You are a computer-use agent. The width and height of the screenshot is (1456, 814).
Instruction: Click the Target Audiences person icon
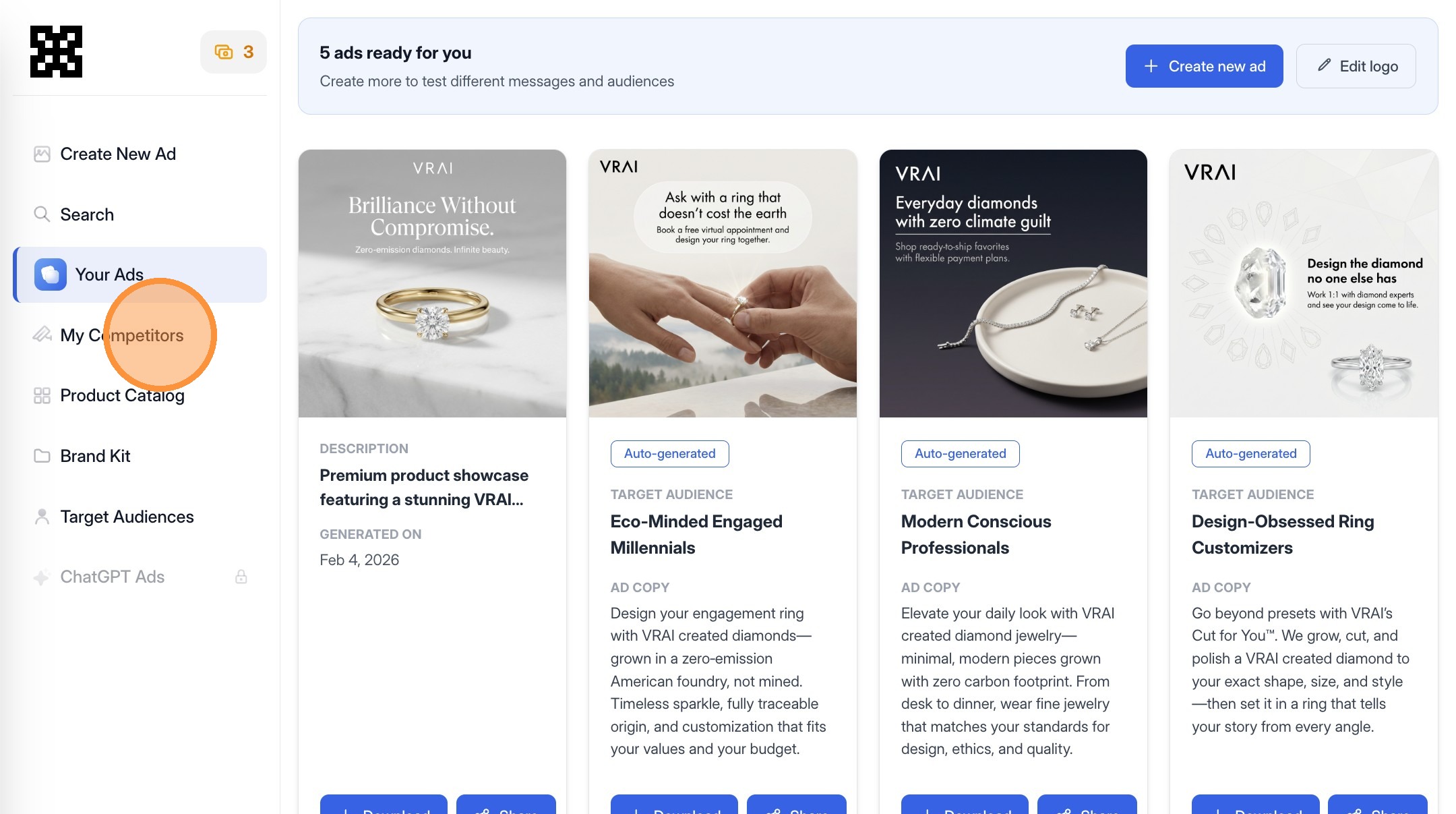pos(42,517)
